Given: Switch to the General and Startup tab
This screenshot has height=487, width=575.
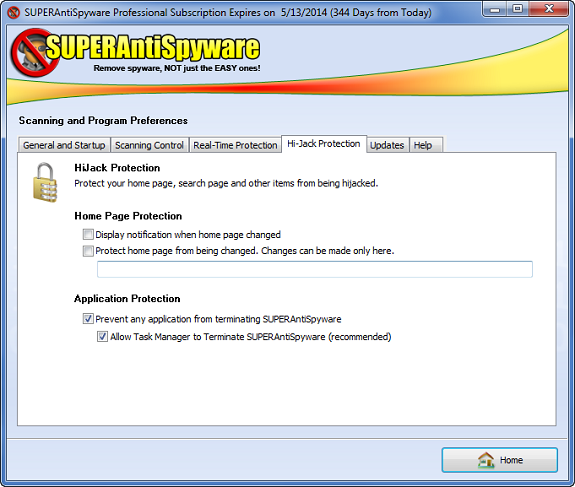Looking at the screenshot, I should coord(64,145).
